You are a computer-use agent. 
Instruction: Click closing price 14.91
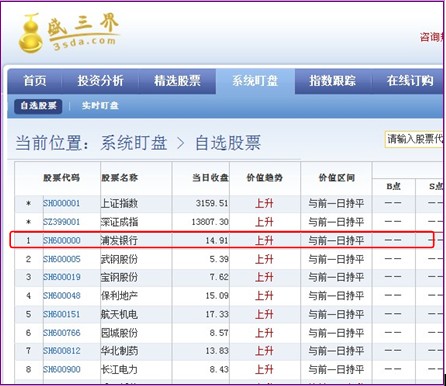(x=217, y=240)
